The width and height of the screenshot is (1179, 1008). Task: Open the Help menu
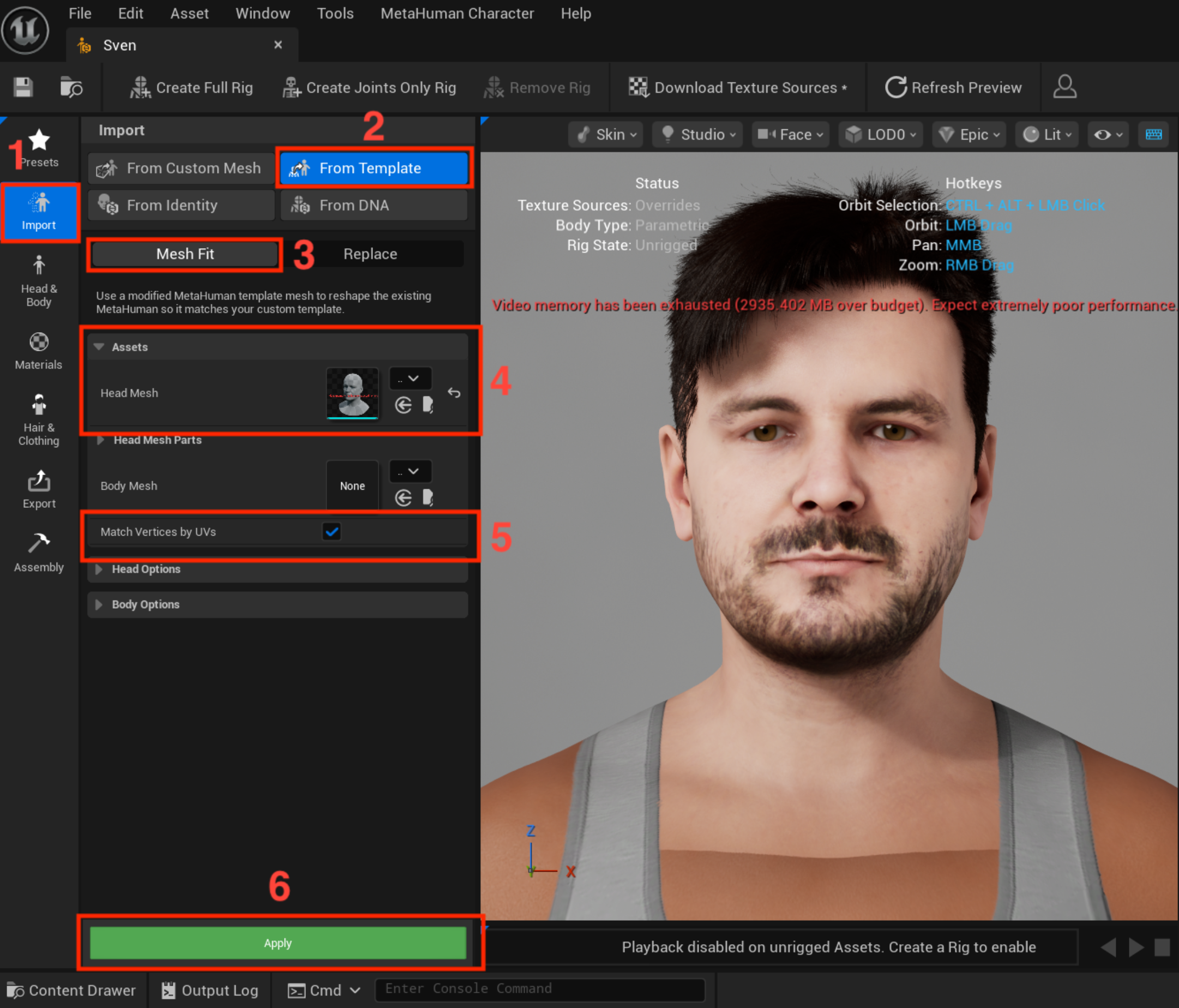click(576, 13)
